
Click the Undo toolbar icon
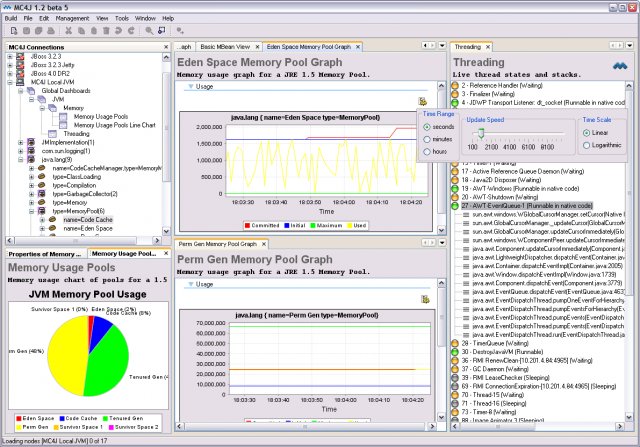(118, 31)
